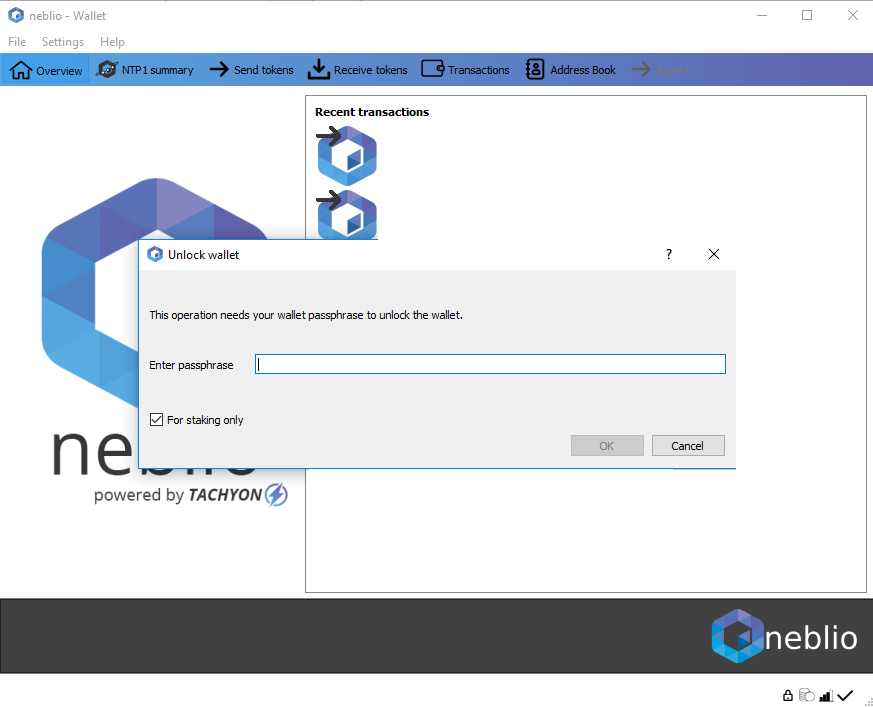This screenshot has height=707, width=873.
Task: Click the "Recent transactions" heading
Action: coord(372,112)
